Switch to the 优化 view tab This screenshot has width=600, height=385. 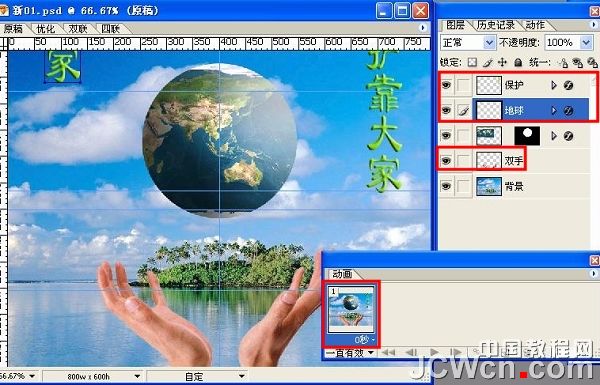click(46, 29)
